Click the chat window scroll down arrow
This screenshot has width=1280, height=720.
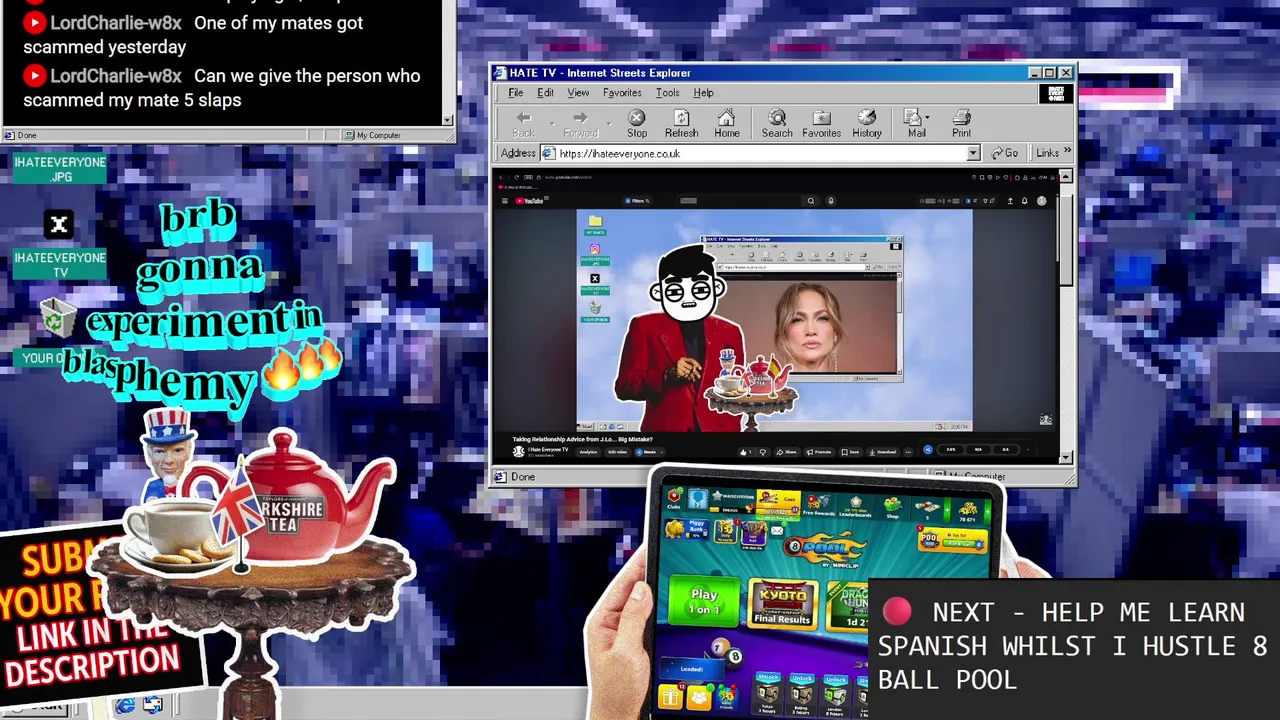pos(448,120)
